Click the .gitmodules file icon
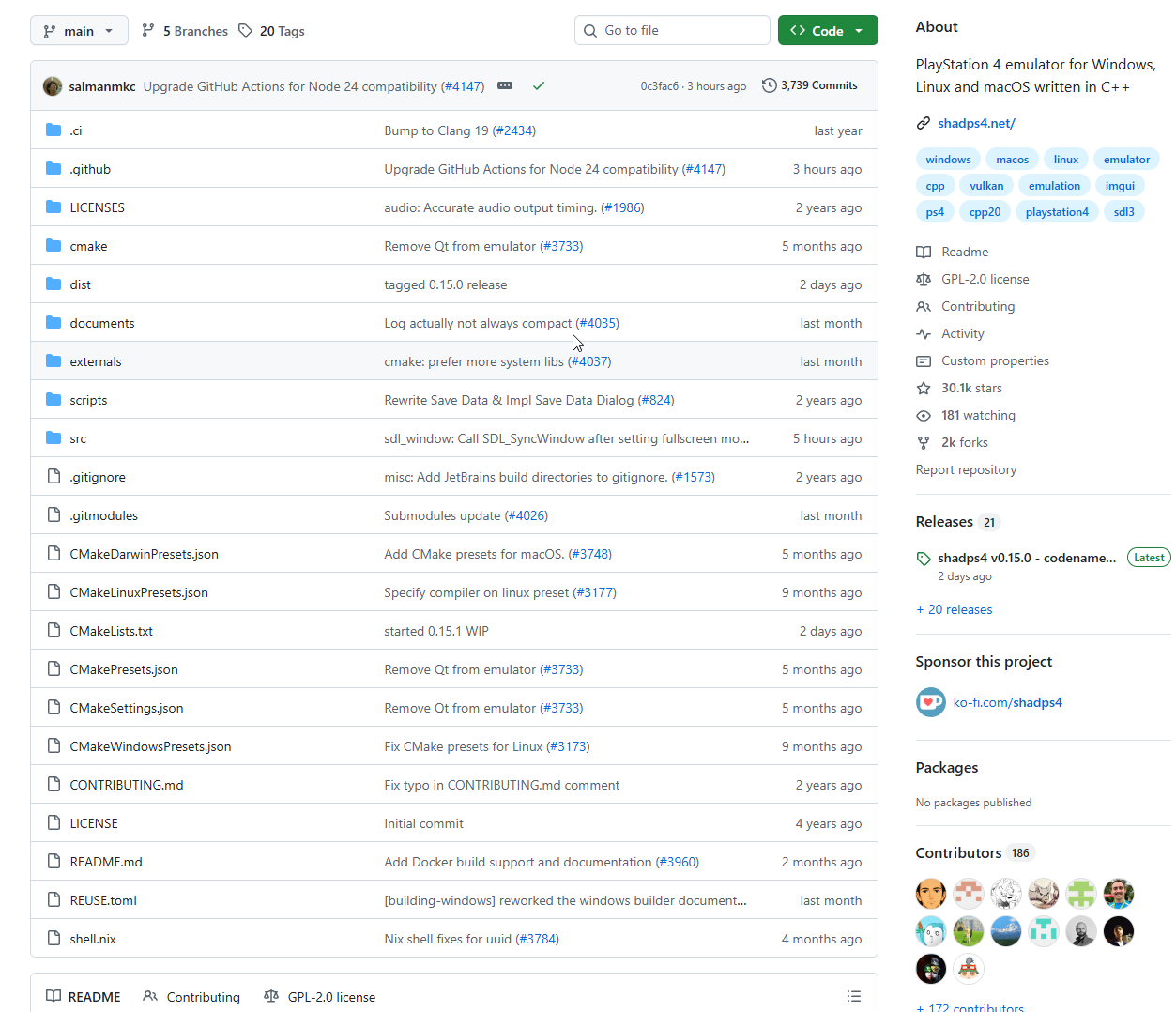Screen dimensions: 1176x1012 (53, 514)
